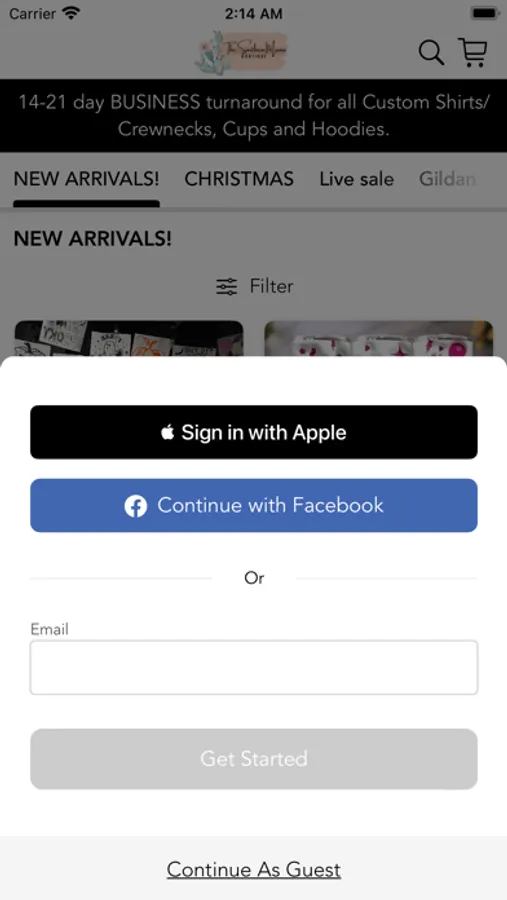Open the first product thumbnail with stickers
This screenshot has width=507, height=900.
129,339
